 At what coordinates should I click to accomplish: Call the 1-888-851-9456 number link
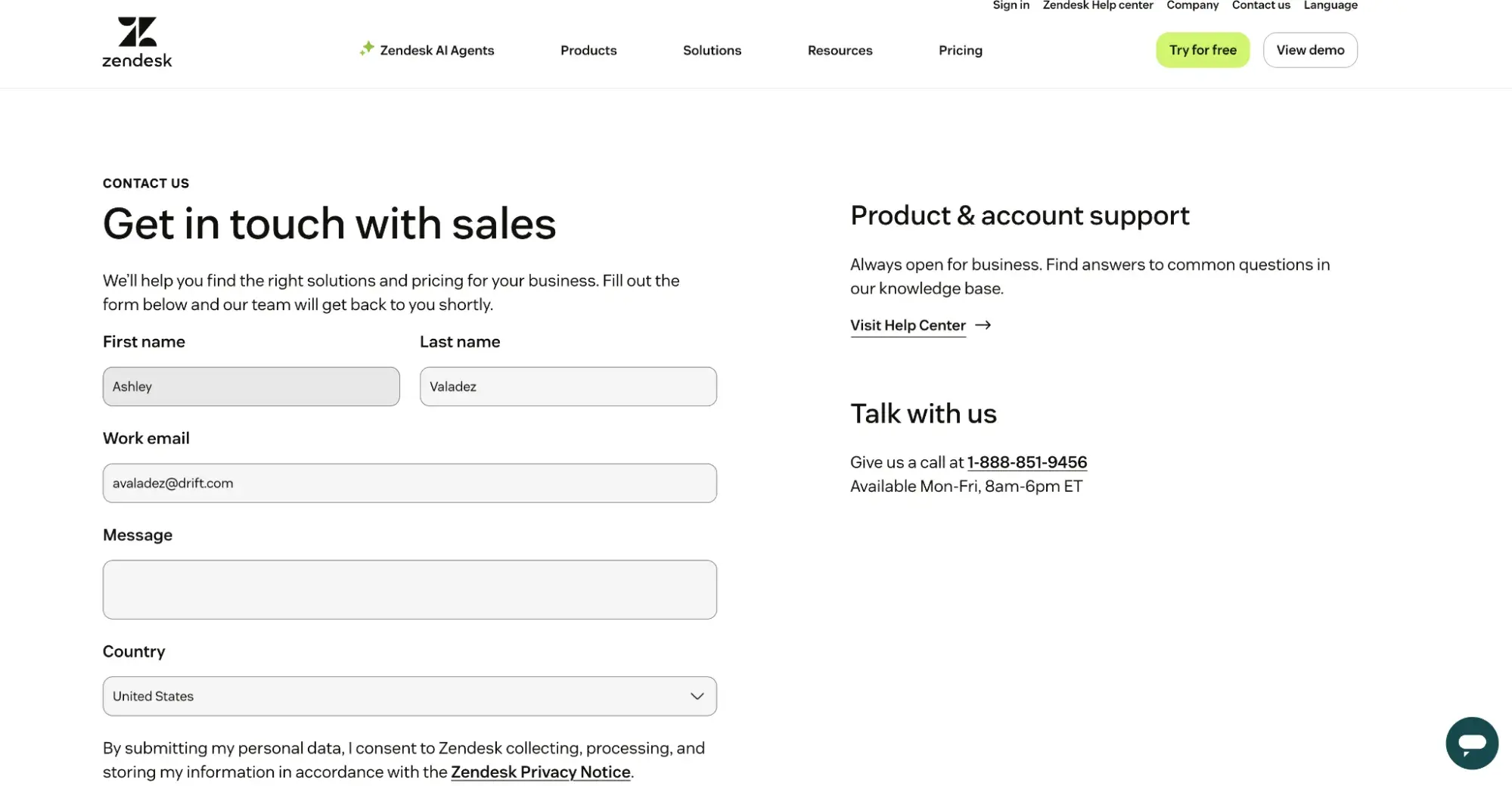click(1026, 461)
